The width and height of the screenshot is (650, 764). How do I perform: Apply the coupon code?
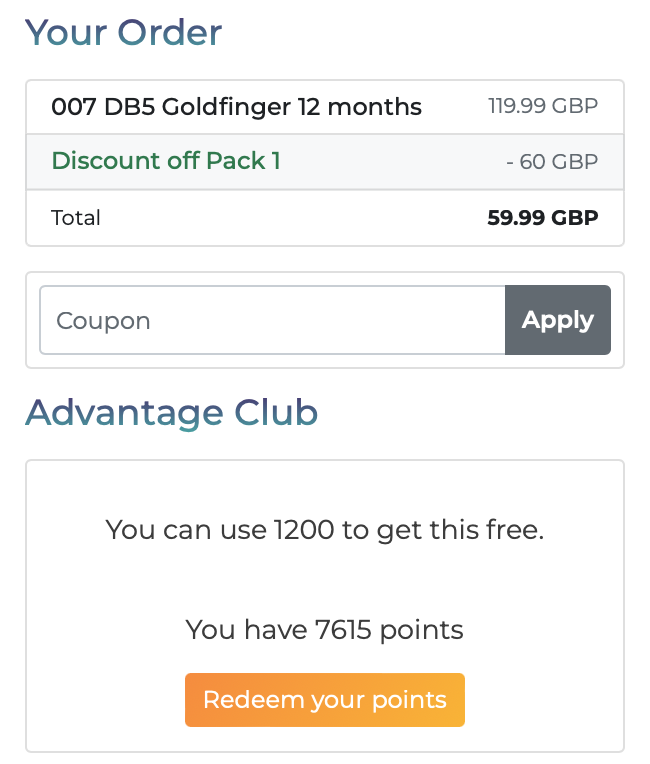tap(558, 320)
